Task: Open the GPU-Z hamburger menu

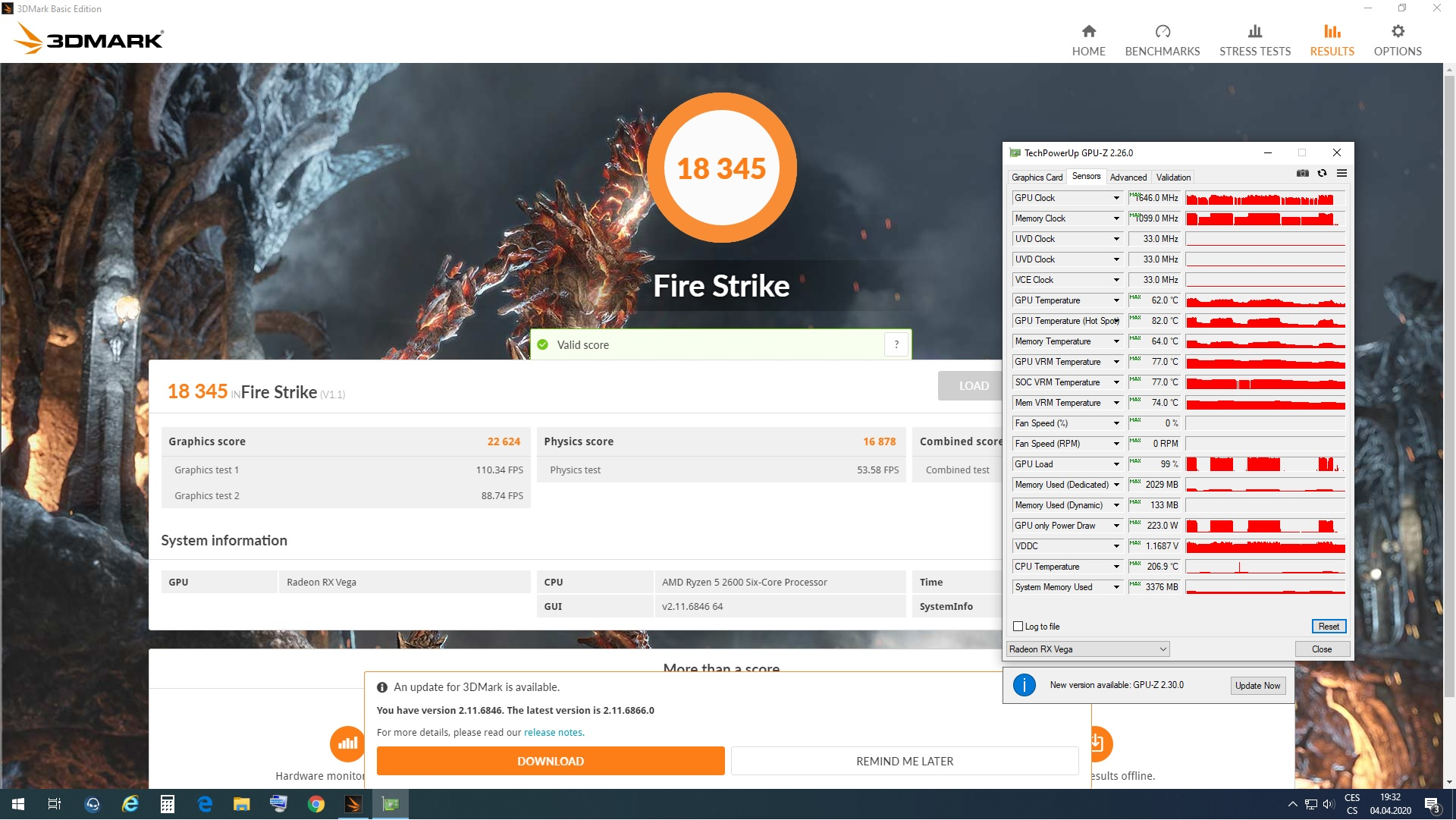Action: tap(1341, 174)
